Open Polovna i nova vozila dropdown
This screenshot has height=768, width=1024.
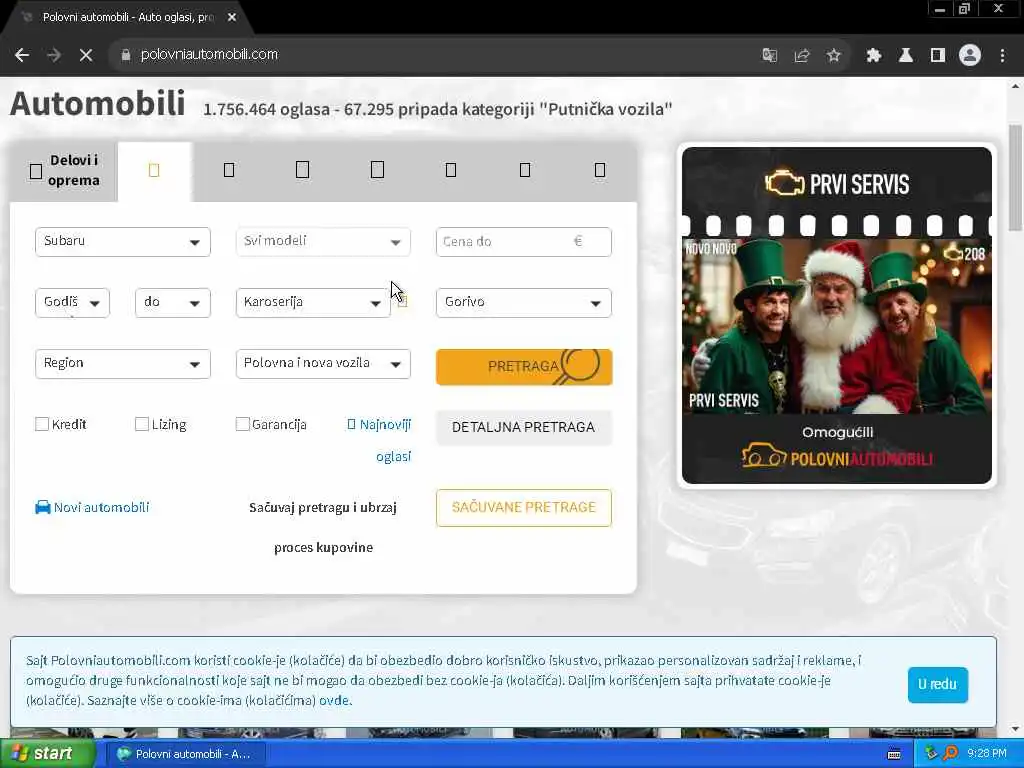coord(323,364)
